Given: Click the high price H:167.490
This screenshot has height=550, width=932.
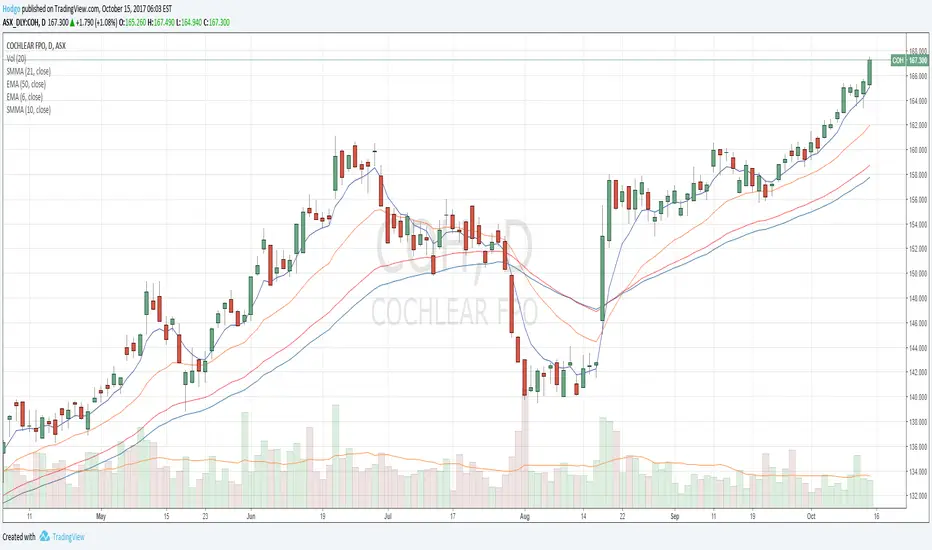Looking at the screenshot, I should 161,23.
